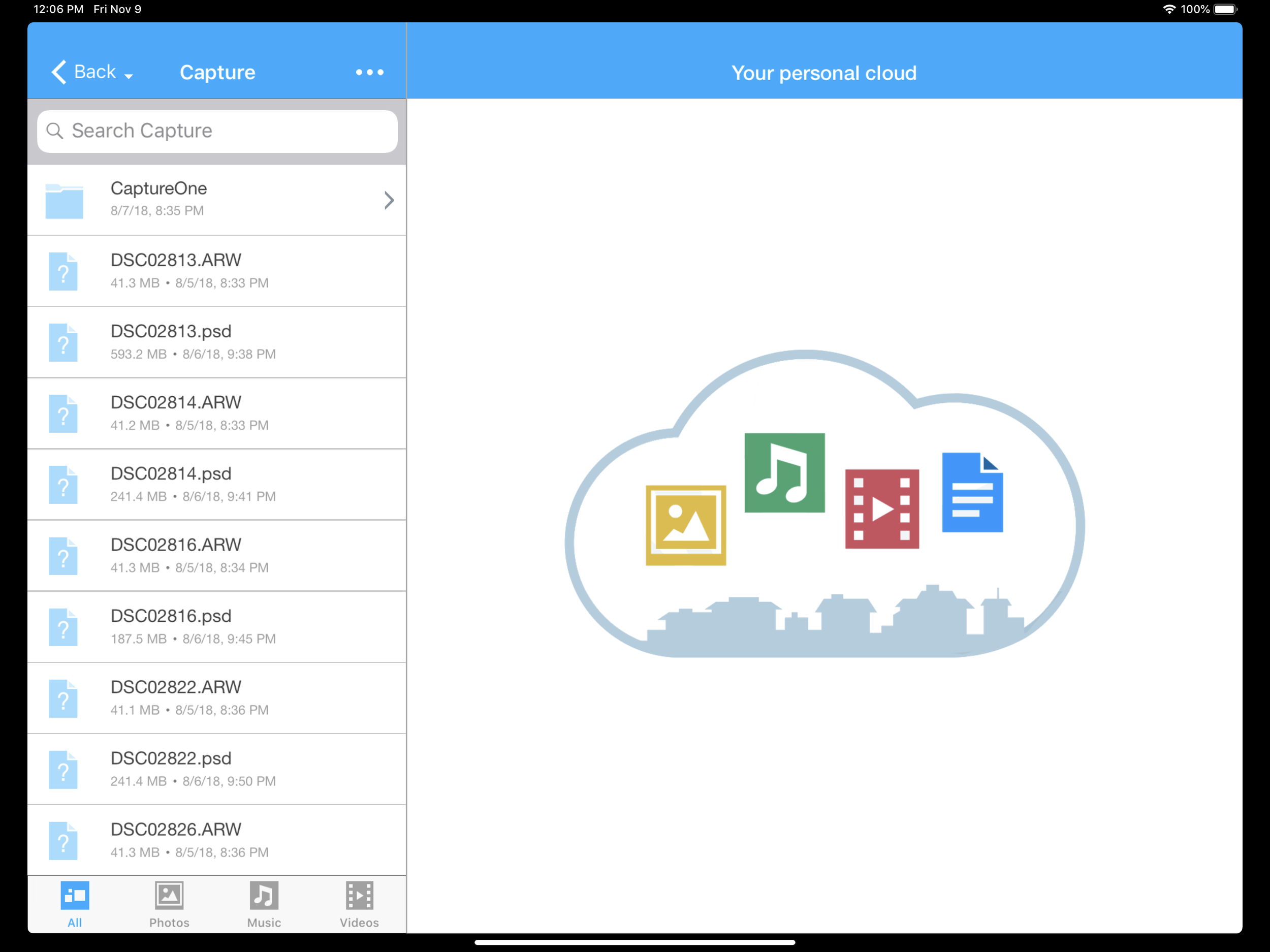The image size is (1270, 952).
Task: Select the Music note tab icon
Action: coord(264,896)
